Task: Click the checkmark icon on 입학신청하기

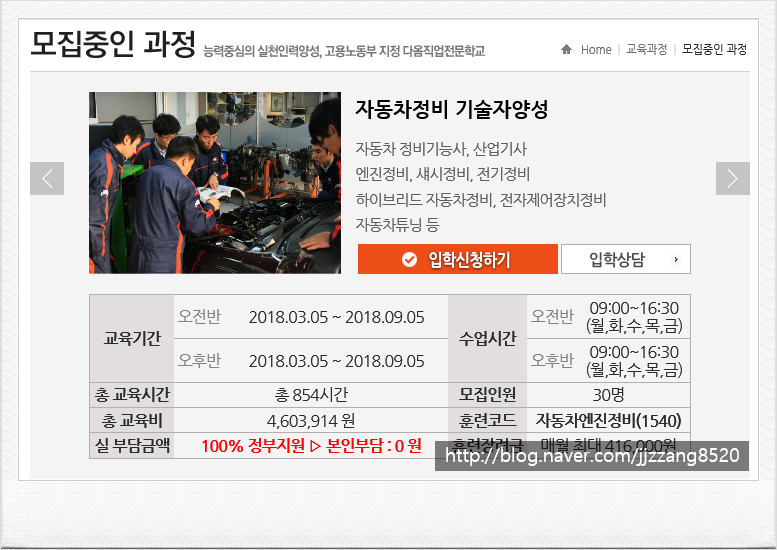Action: click(x=409, y=259)
